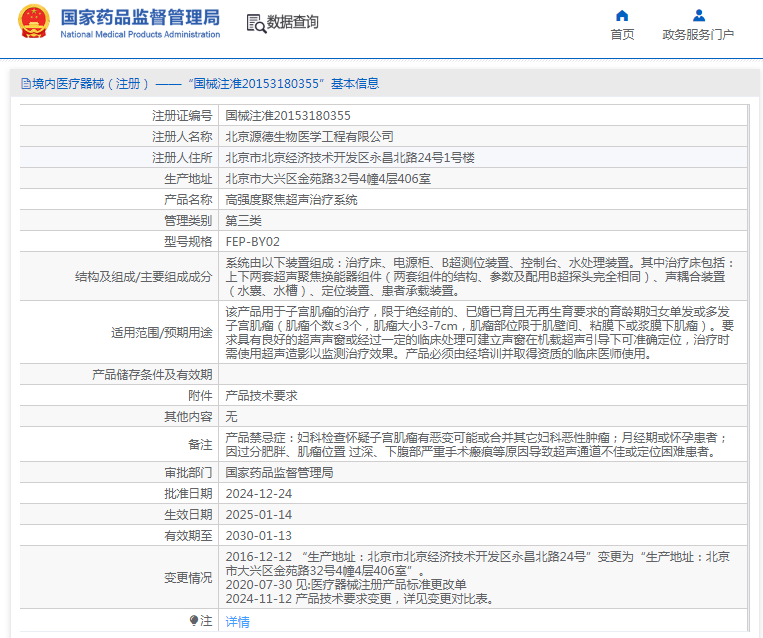Viewport: 763px width, 638px height.
Task: Click the 变更情况 label
Action: (x=188, y=578)
